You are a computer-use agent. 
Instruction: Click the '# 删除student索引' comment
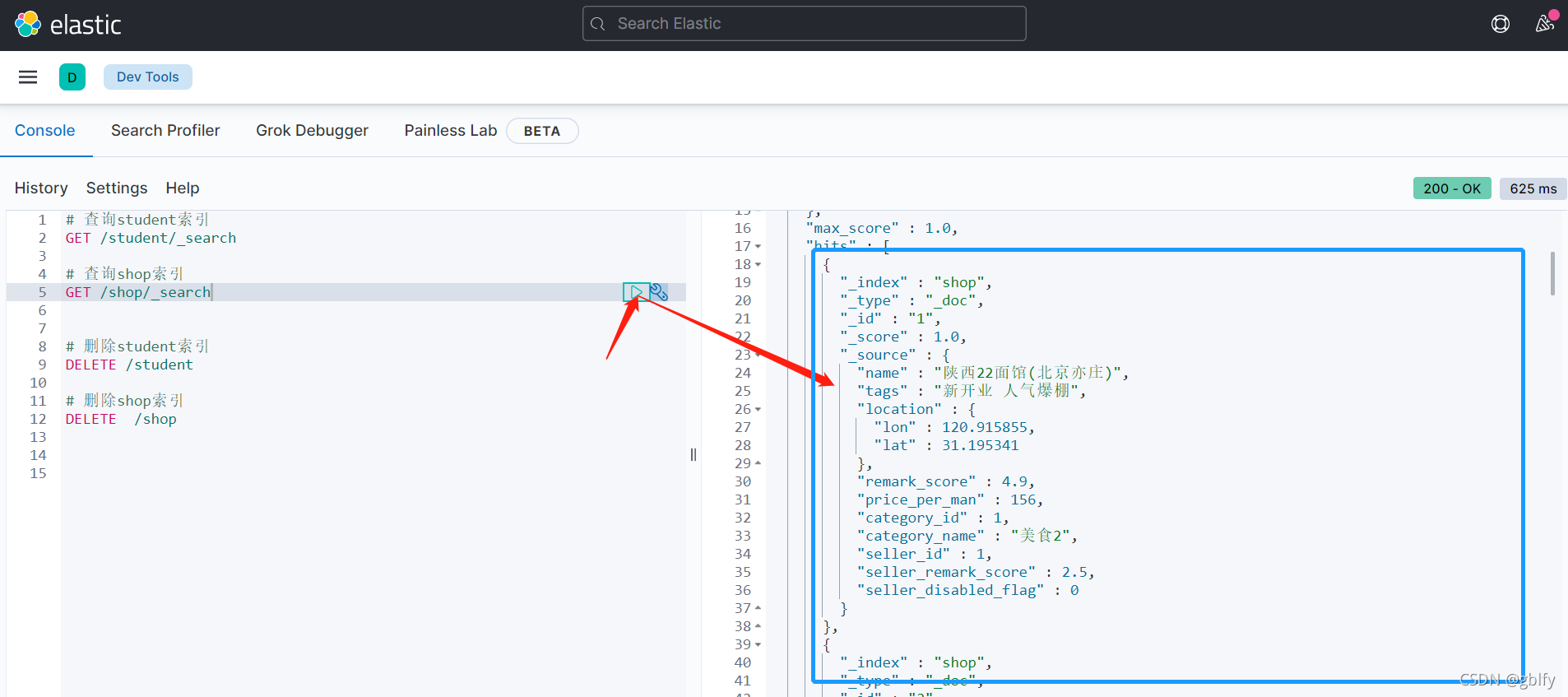tap(137, 346)
